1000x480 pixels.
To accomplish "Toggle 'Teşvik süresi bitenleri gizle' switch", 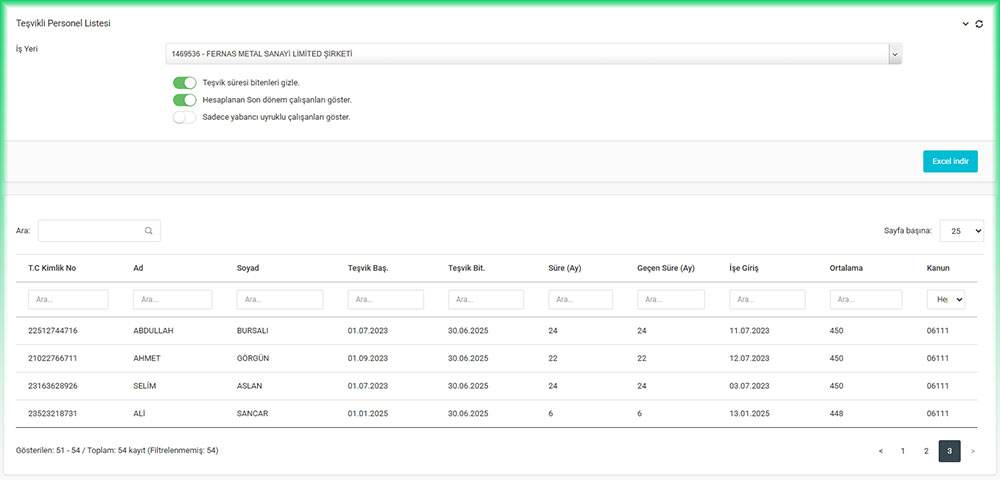I will tap(184, 83).
